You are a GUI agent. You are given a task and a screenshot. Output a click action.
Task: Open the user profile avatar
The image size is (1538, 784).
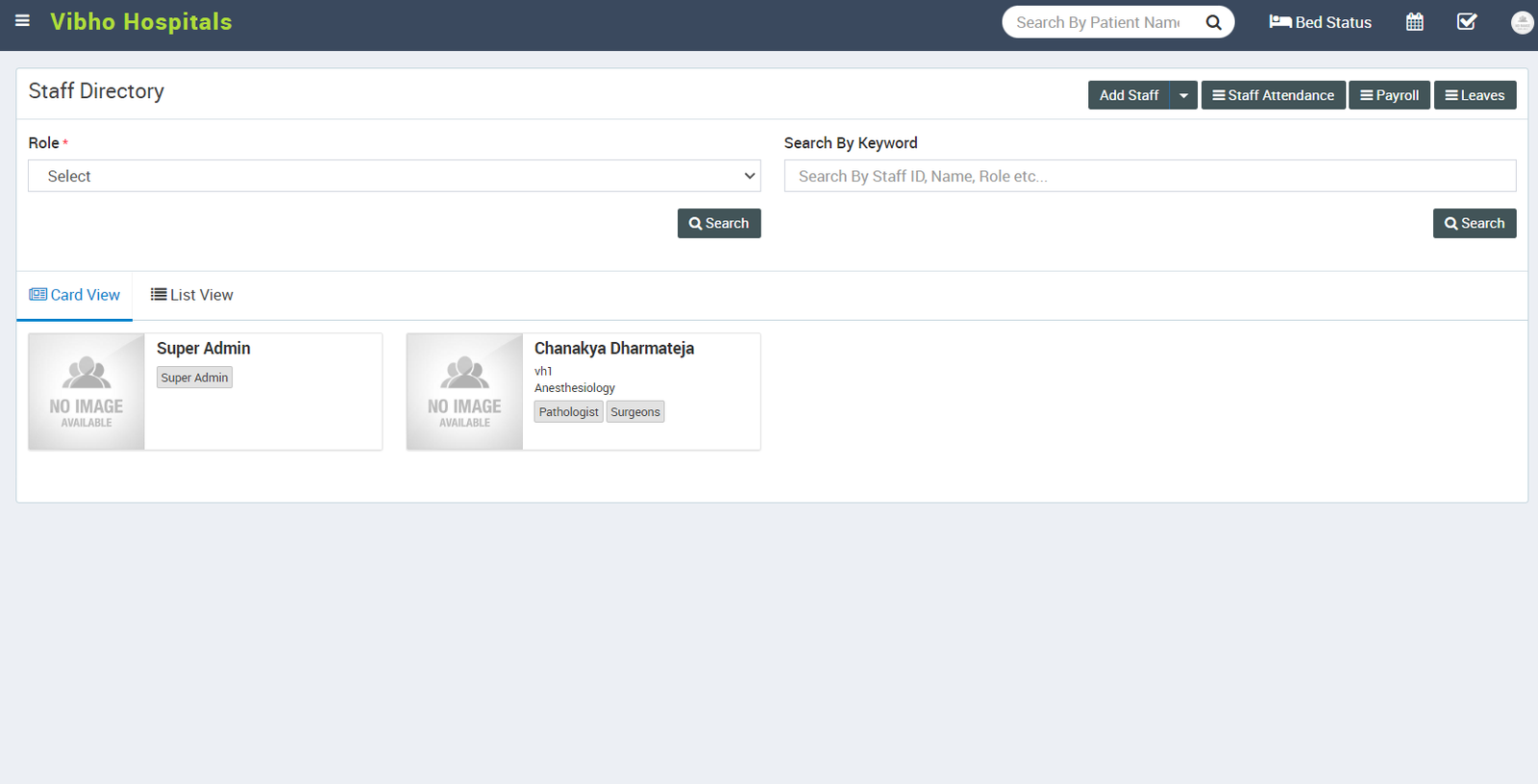pyautogui.click(x=1522, y=22)
